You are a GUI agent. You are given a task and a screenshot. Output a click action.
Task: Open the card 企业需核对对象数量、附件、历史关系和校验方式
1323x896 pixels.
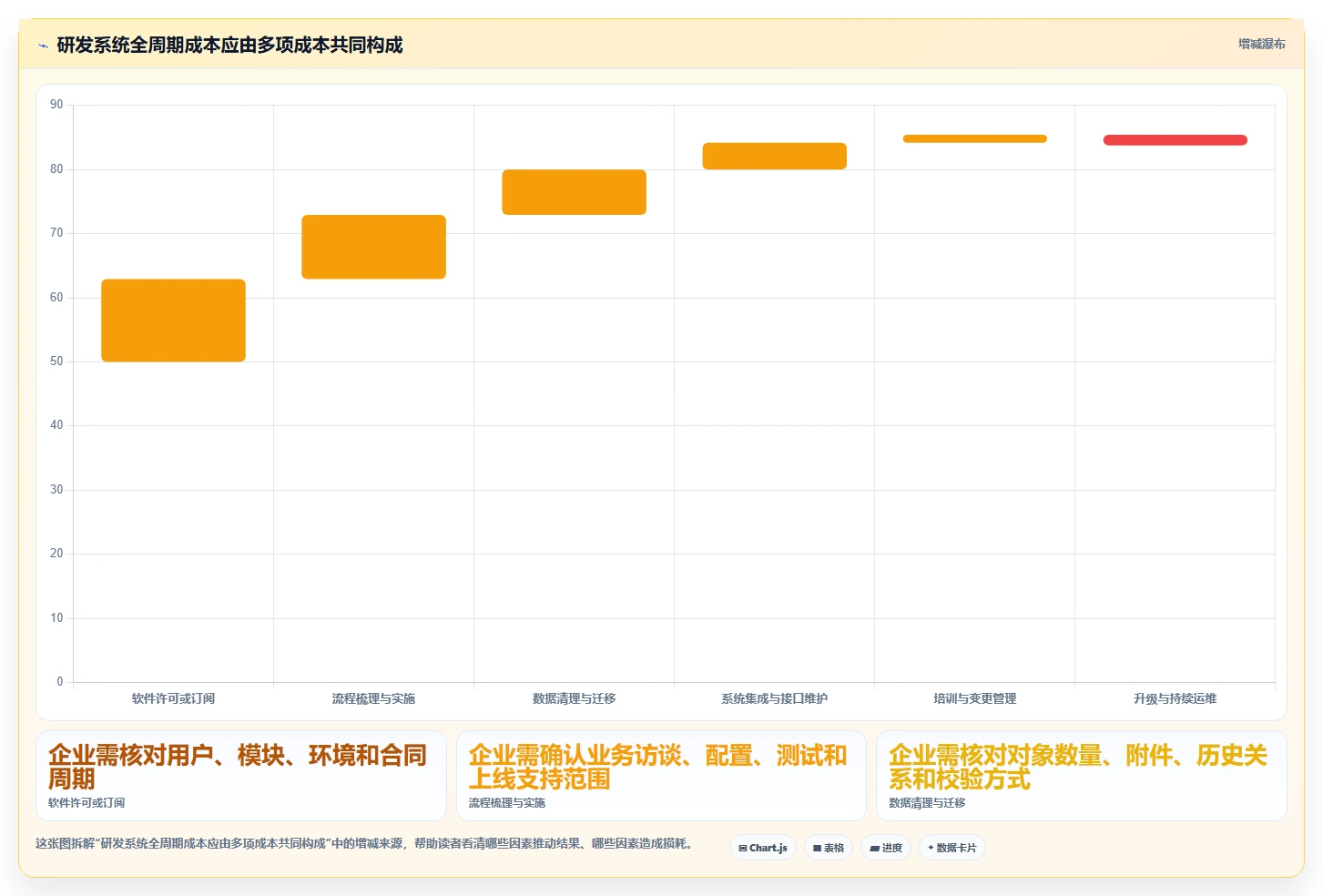click(x=1081, y=776)
